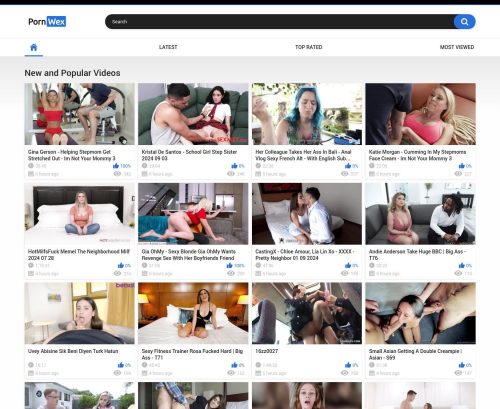Click thumbs-up icon on Katie Morgan video card

462,166
